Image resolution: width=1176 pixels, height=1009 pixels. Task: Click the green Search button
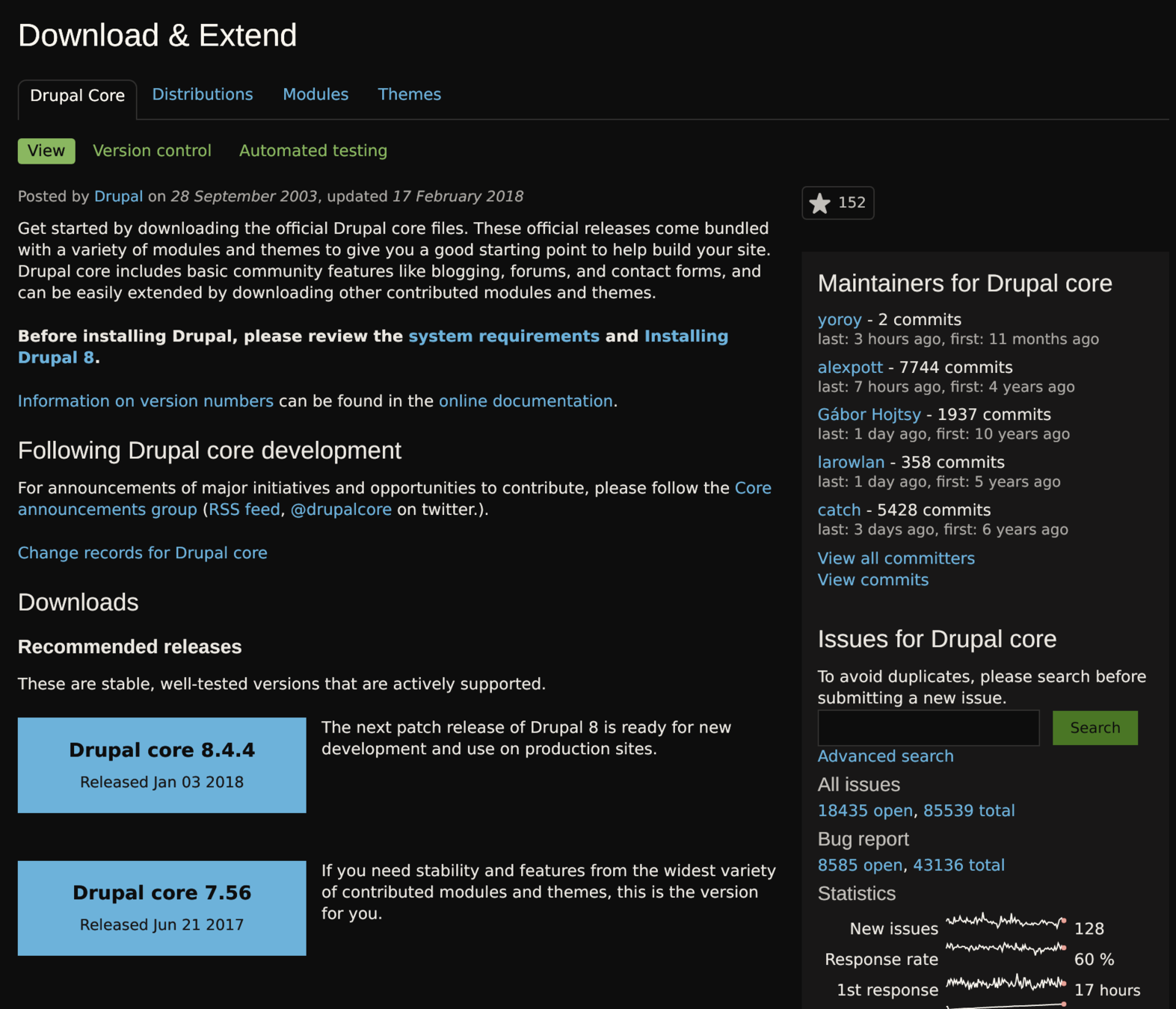pos(1095,728)
